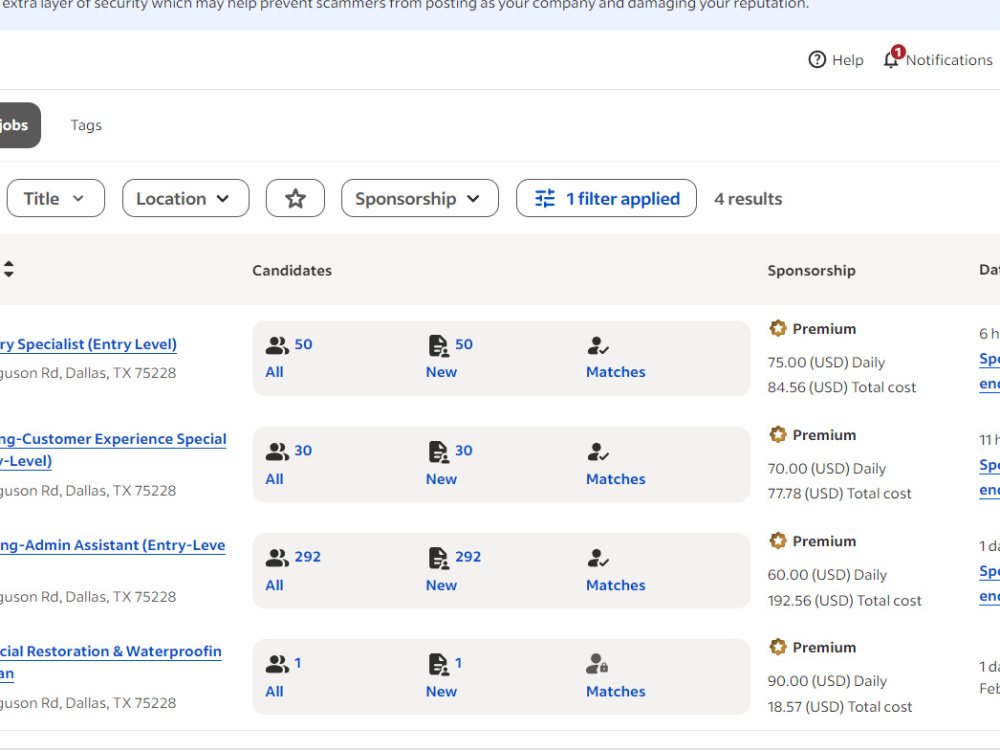Expand the Location dropdown filter
Viewport: 1000px width, 750px height.
tap(186, 198)
